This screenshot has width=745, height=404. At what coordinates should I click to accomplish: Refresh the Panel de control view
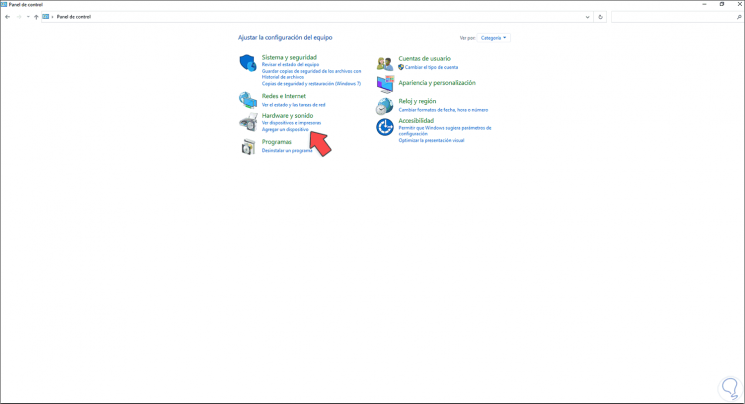coord(600,17)
